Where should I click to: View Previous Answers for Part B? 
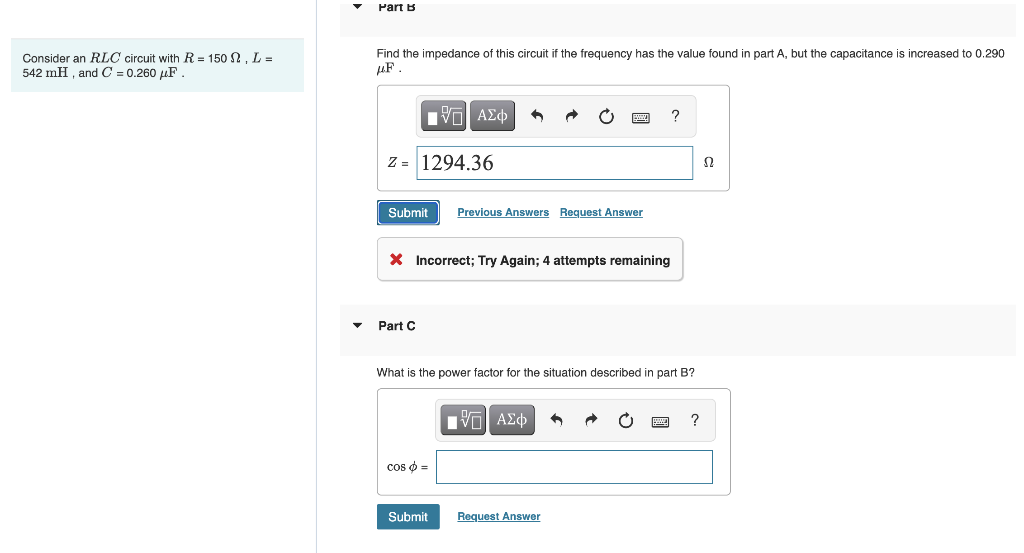tap(503, 212)
